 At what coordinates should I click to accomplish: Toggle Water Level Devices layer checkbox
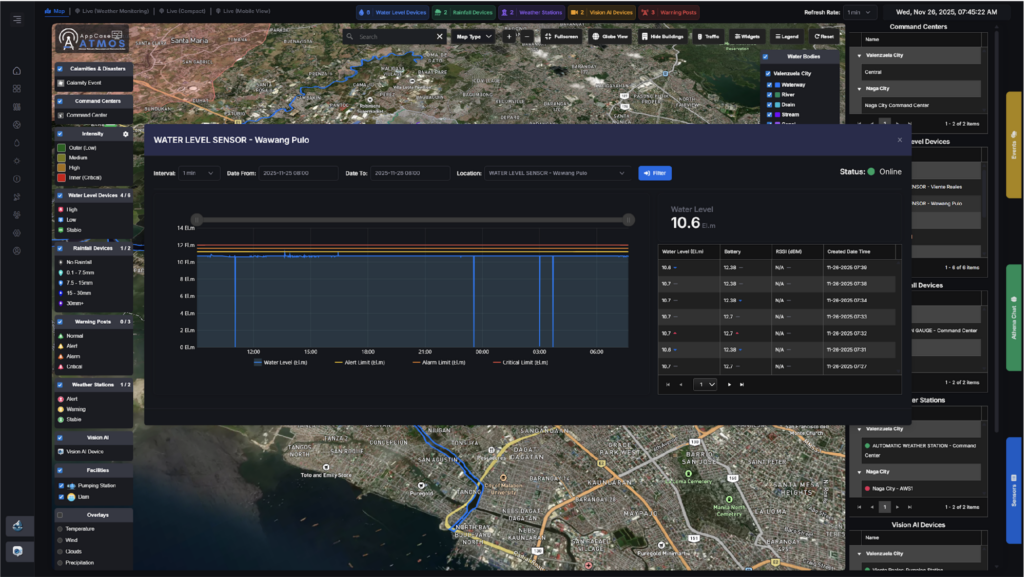59,195
